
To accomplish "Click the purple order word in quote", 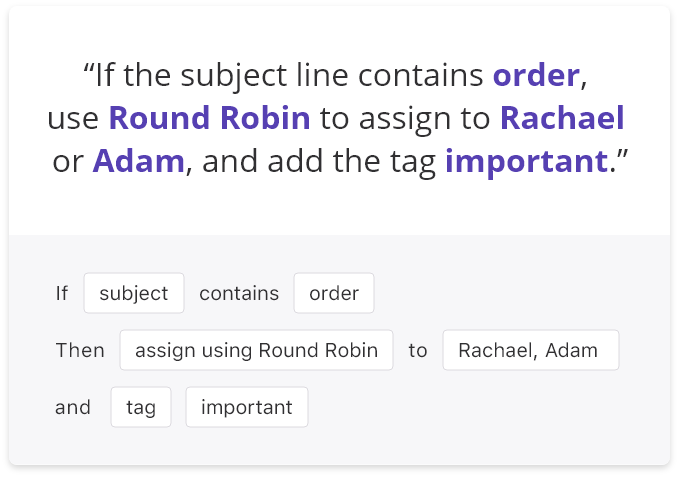I will pos(536,75).
